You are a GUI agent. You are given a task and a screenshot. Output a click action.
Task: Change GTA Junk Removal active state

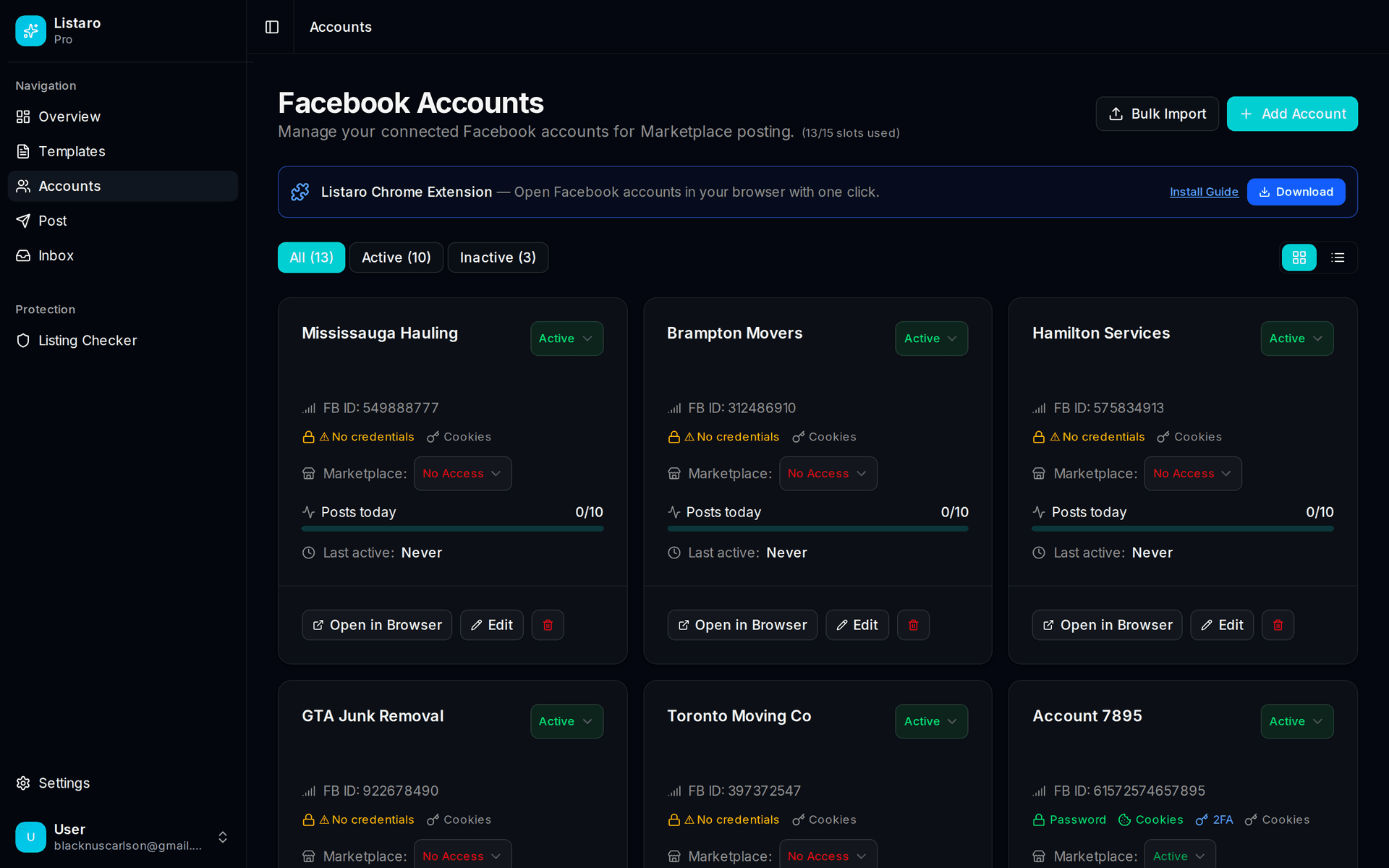click(566, 721)
